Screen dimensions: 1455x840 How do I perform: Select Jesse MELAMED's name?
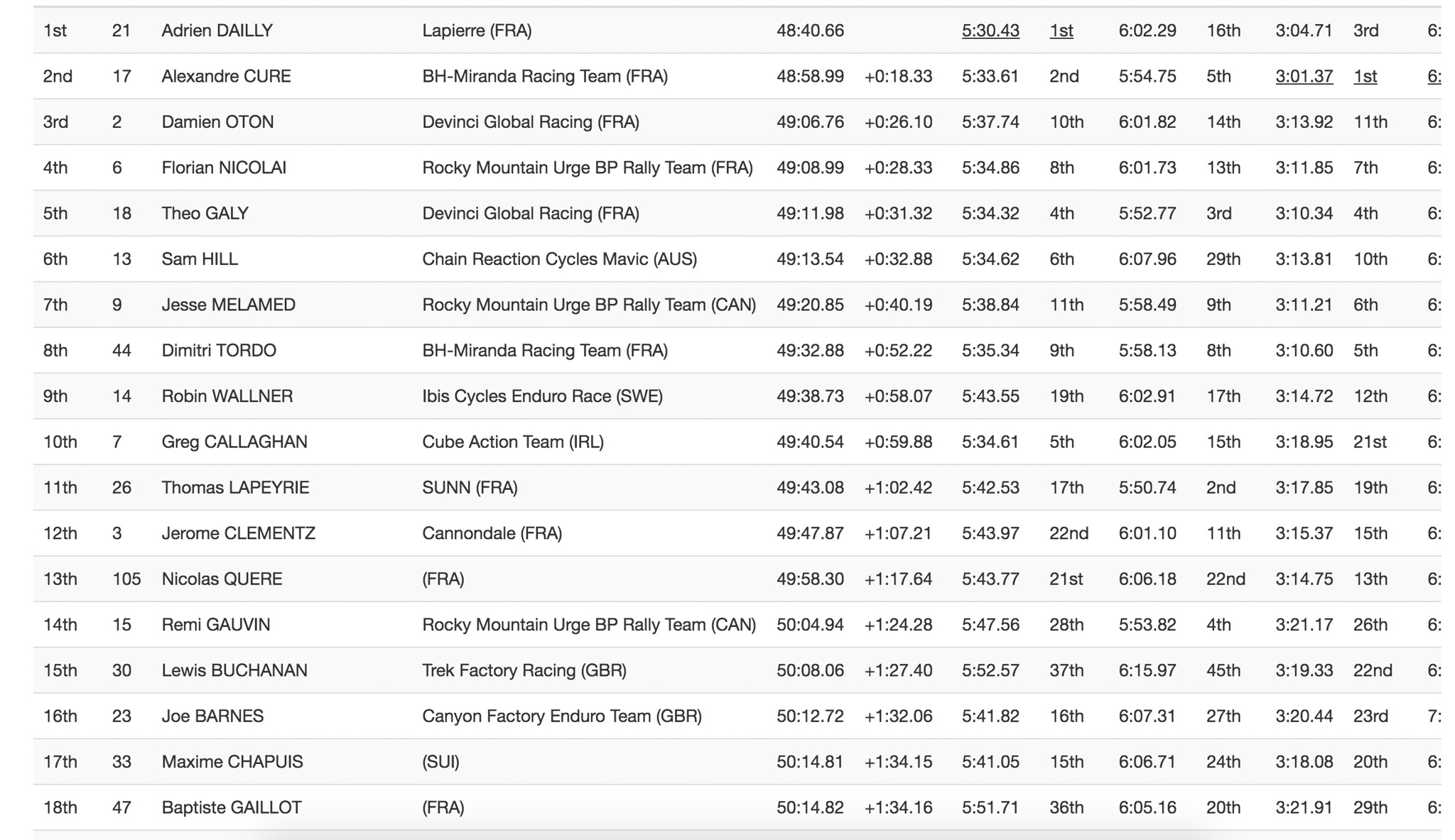228,305
